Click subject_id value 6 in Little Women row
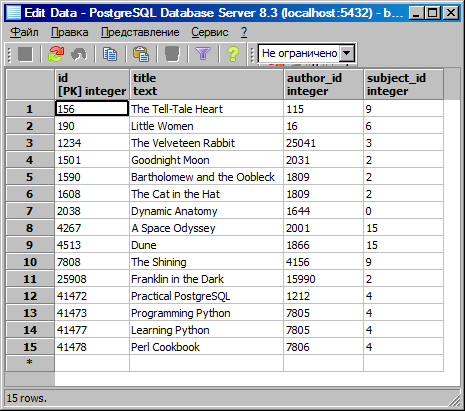Viewport: 465px width, 411px height. [x=404, y=126]
